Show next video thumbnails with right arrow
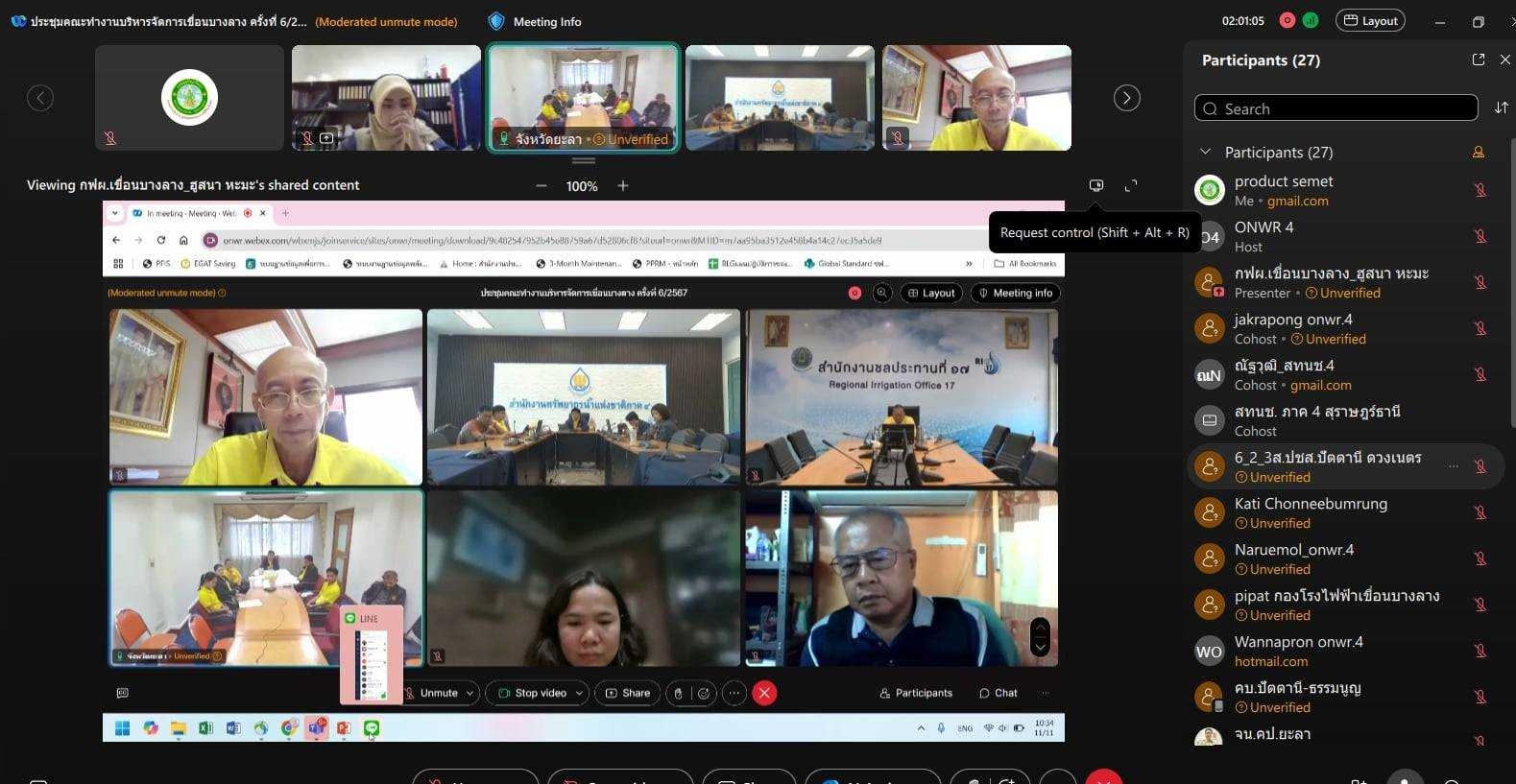This screenshot has width=1516, height=784. tap(1126, 98)
